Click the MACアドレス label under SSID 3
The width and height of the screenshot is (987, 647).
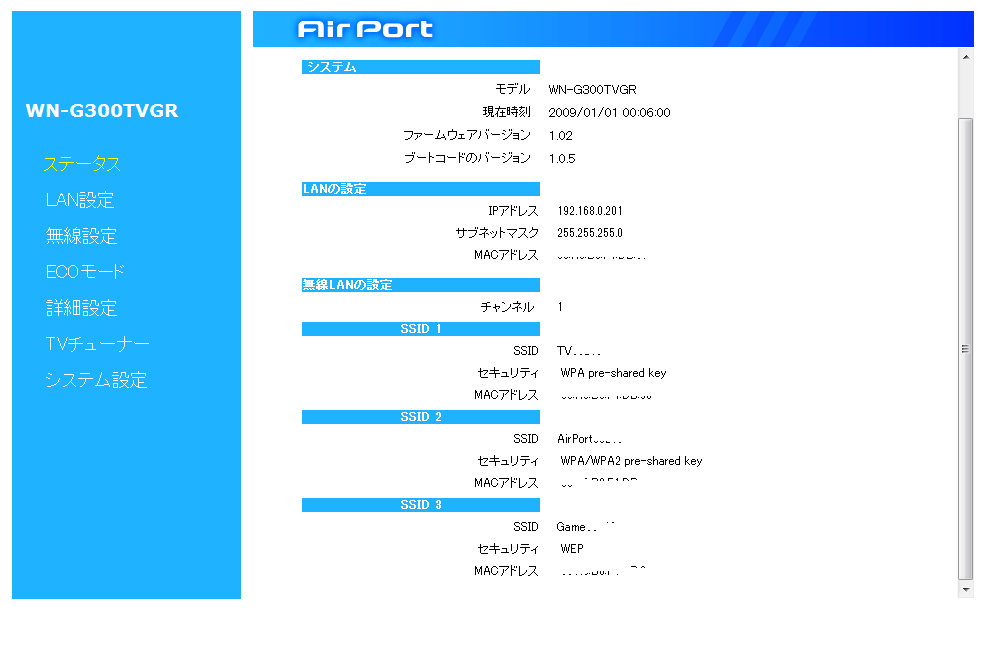(x=506, y=571)
